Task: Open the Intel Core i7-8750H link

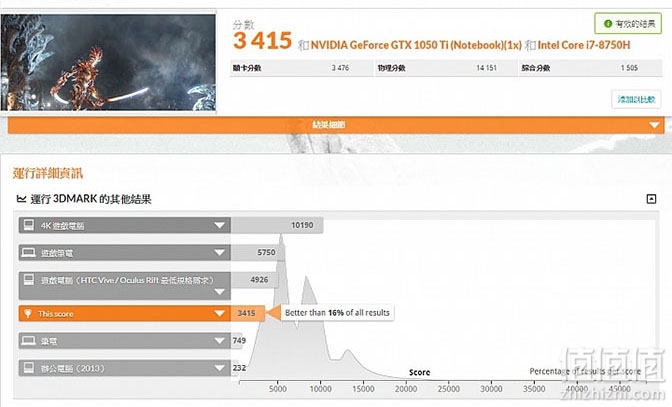Action: pyautogui.click(x=584, y=45)
